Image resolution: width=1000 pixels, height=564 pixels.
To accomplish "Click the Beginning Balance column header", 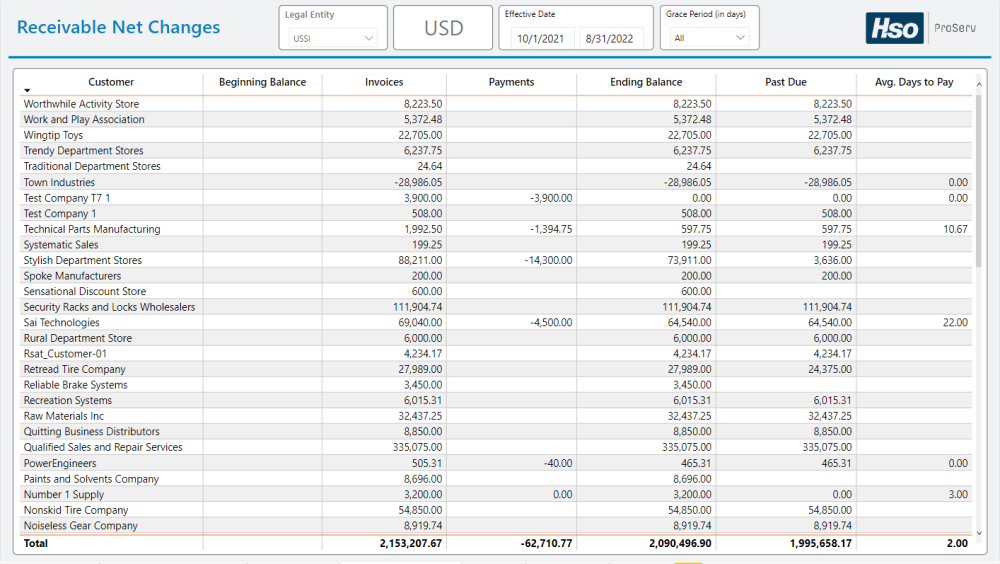I will pos(262,82).
